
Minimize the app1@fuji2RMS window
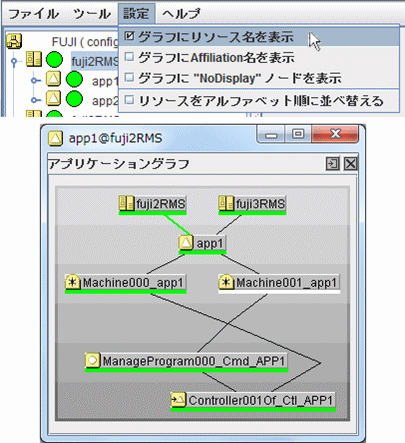tap(271, 134)
